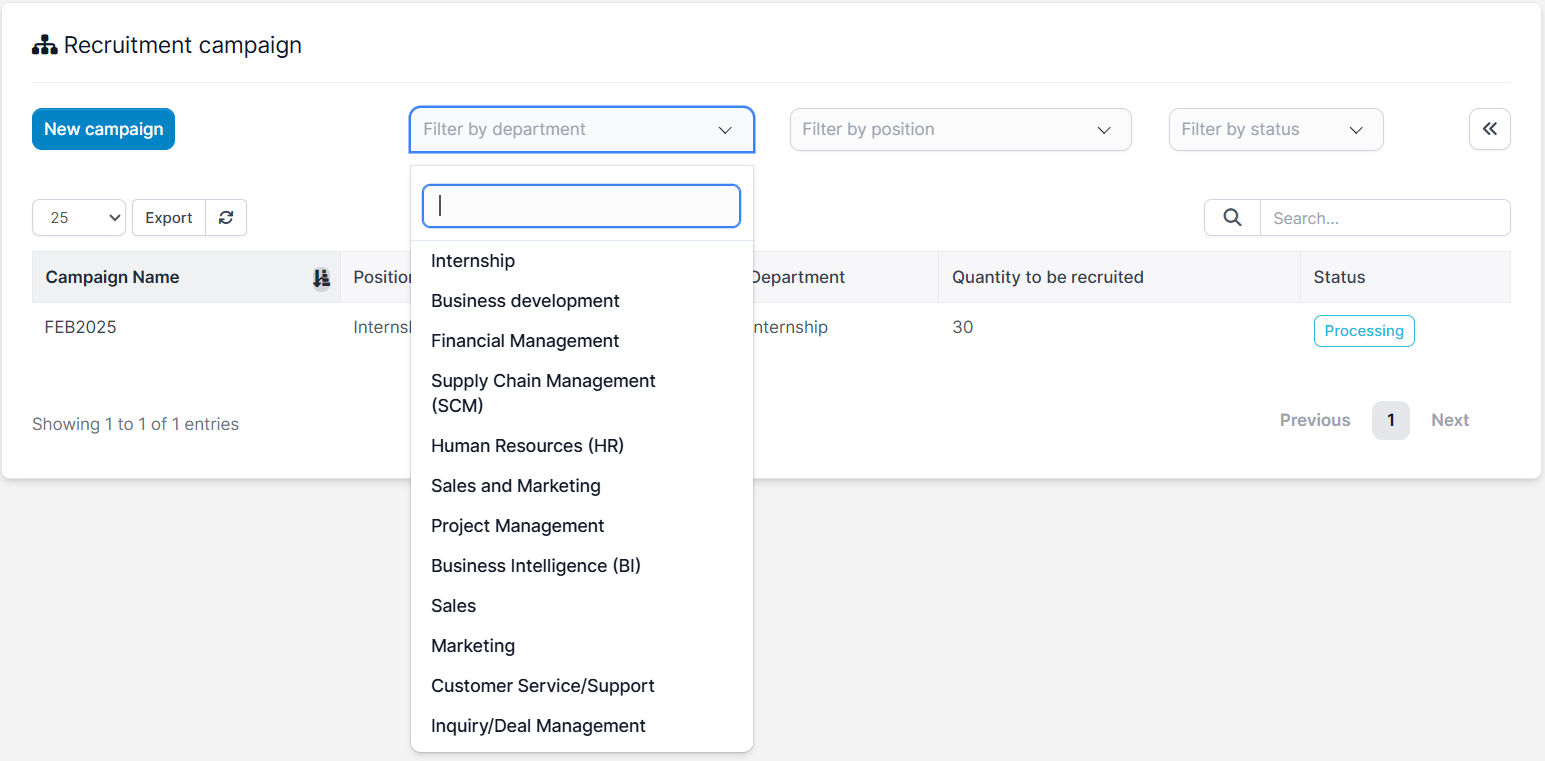Click the refresh table icon
This screenshot has height=761, width=1545.
[226, 218]
